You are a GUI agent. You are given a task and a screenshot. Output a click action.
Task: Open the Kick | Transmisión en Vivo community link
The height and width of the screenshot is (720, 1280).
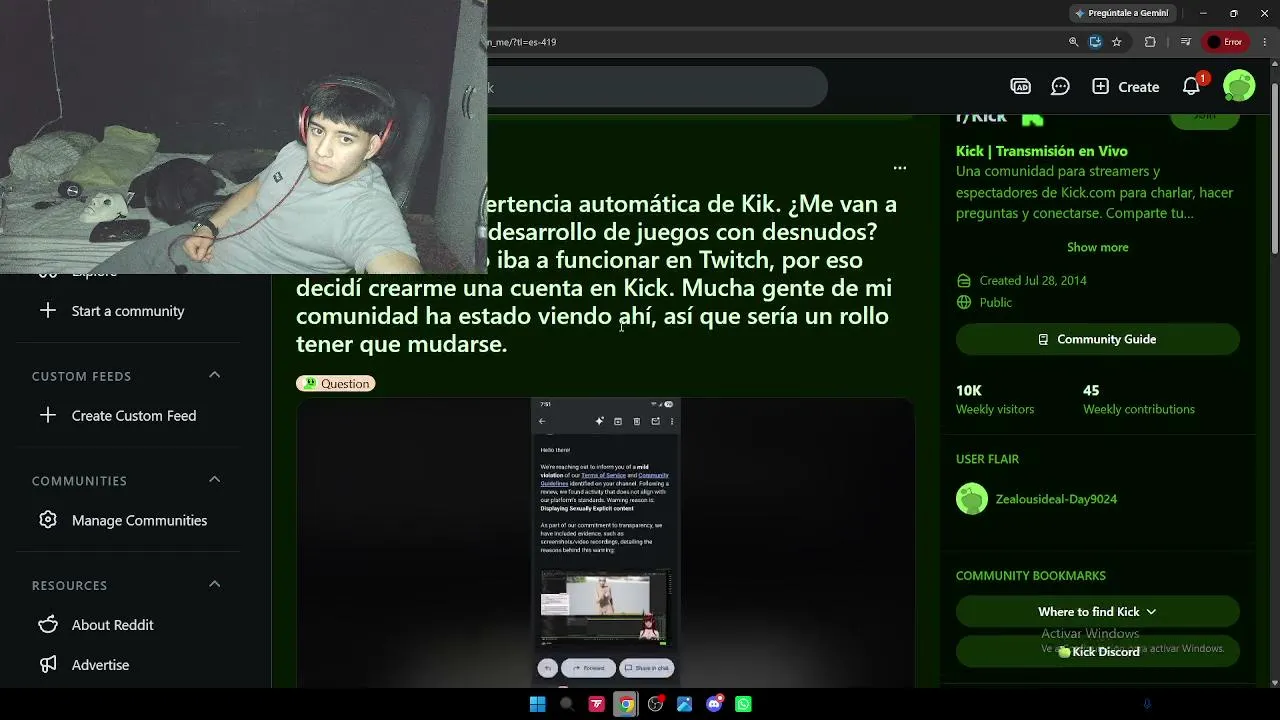1042,151
